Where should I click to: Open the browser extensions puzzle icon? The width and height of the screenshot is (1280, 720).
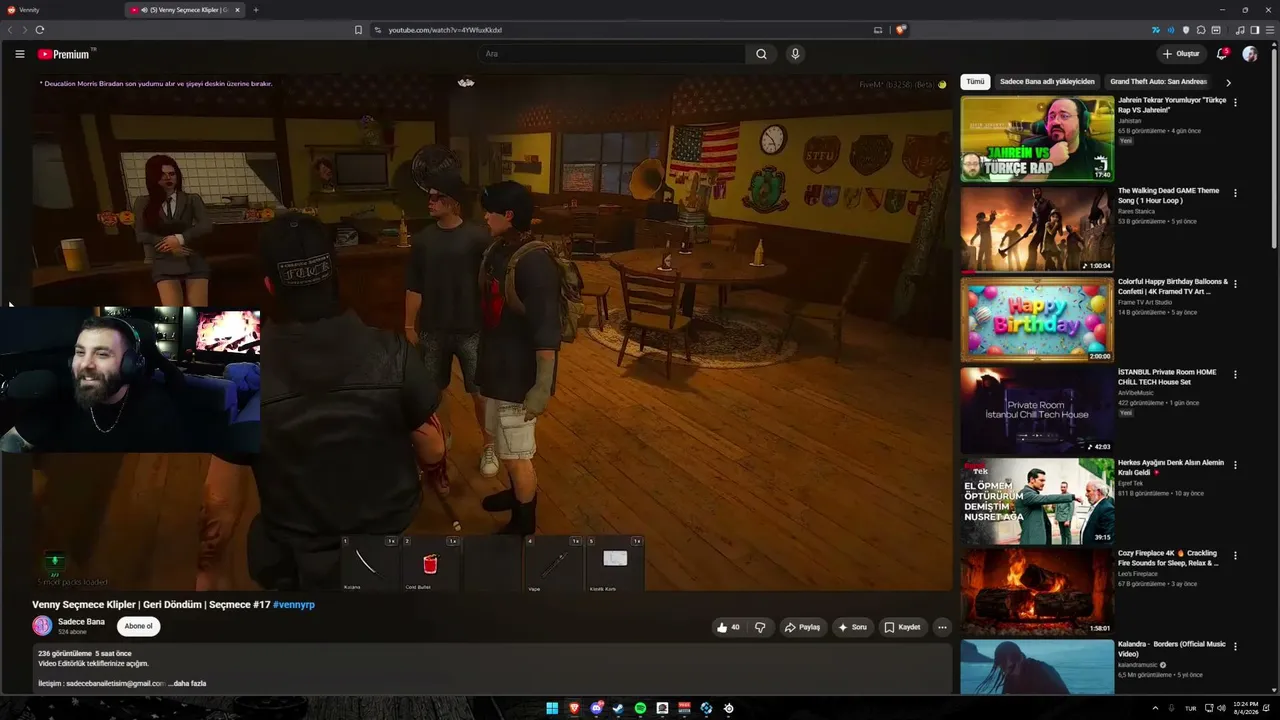(1201, 30)
